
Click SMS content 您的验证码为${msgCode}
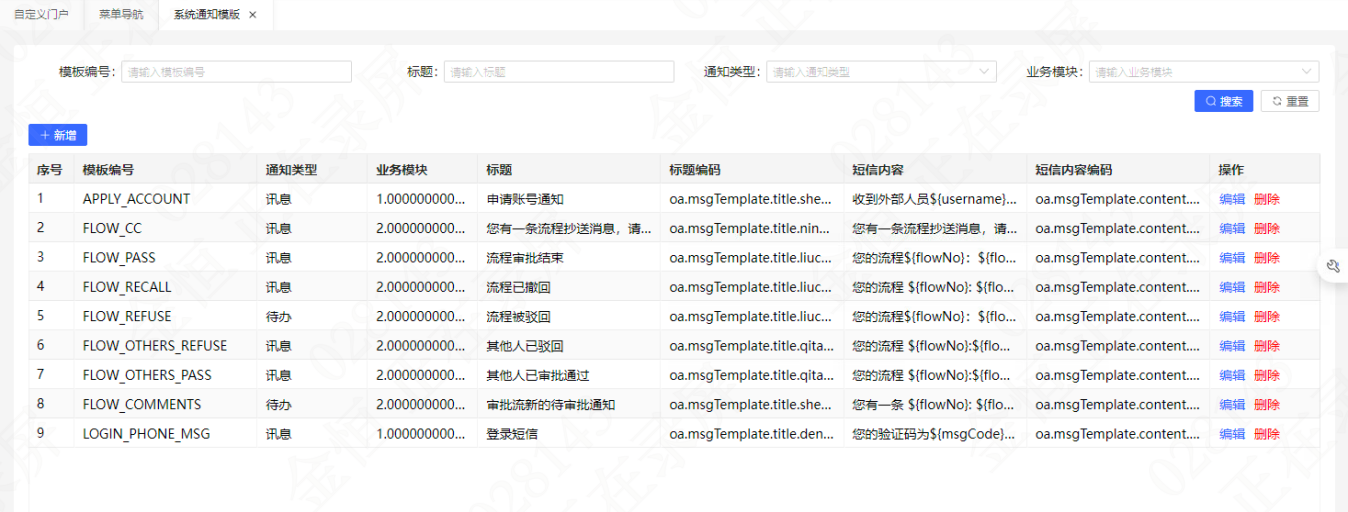tap(935, 434)
